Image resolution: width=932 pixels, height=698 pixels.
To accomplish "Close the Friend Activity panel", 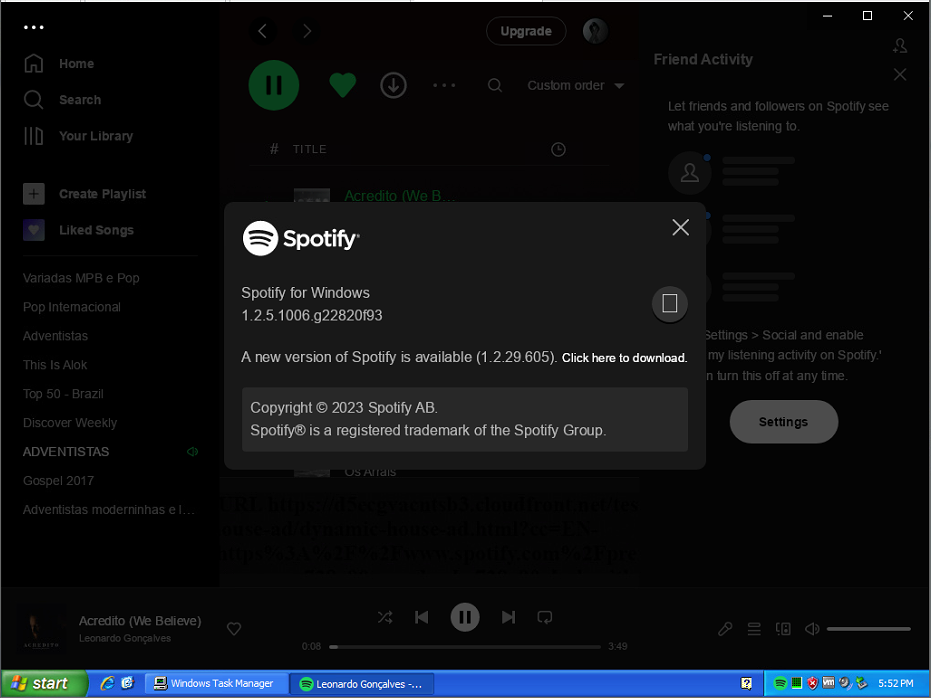I will (x=900, y=74).
